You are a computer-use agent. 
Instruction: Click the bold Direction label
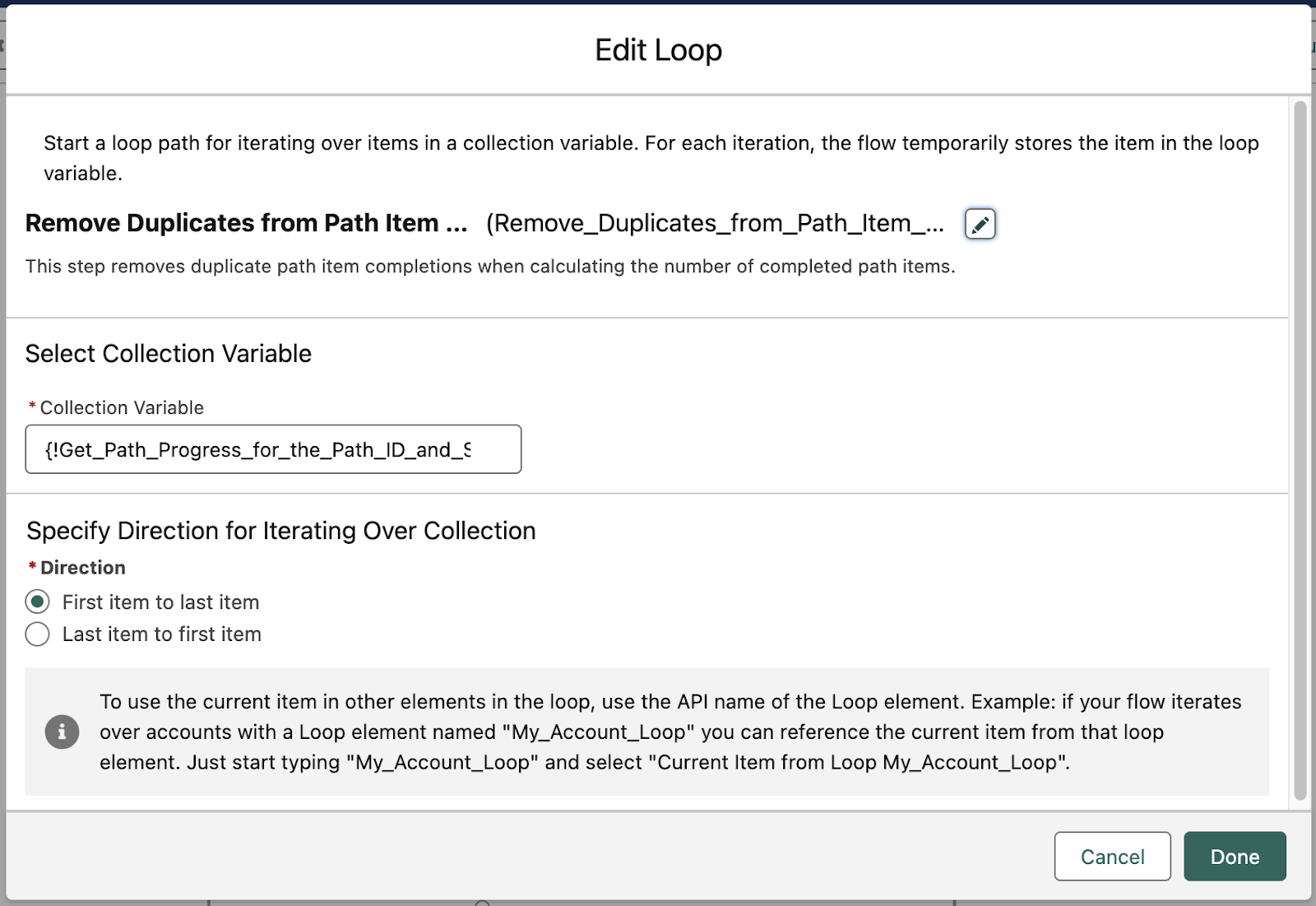(x=83, y=568)
